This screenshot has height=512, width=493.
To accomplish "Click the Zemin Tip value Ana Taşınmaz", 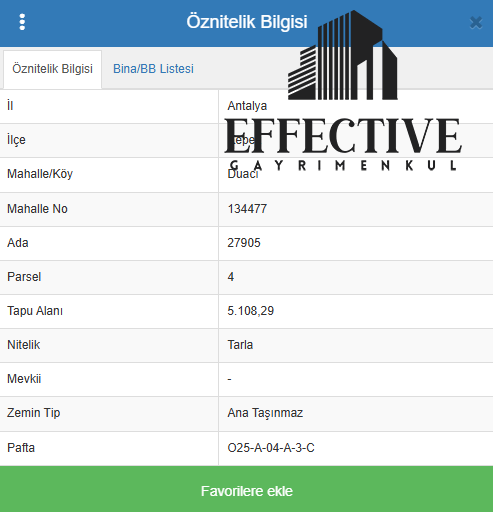I will coord(265,413).
